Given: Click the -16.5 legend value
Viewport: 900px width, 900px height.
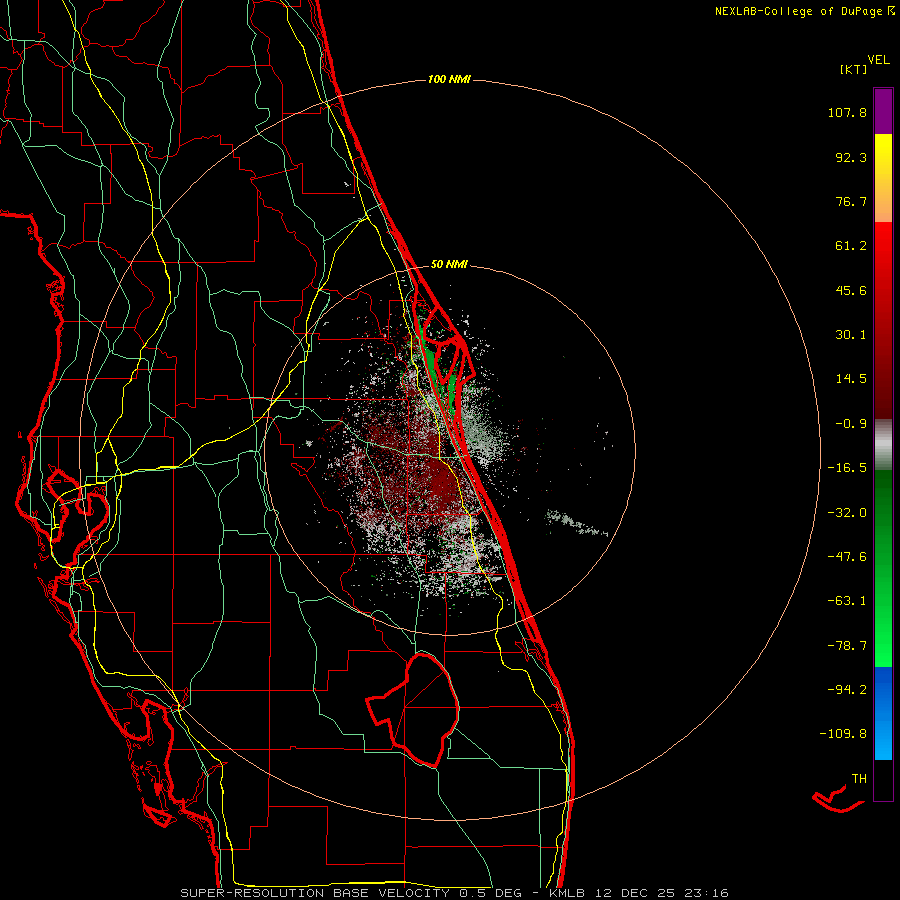Looking at the screenshot, I should point(847,468).
